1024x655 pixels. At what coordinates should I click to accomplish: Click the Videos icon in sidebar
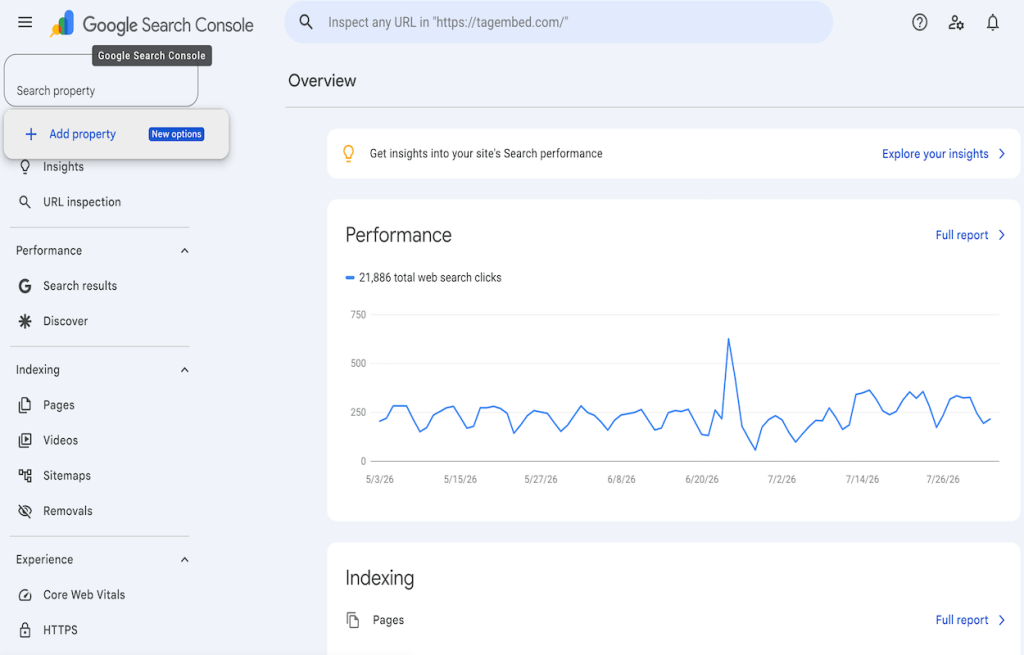point(25,440)
